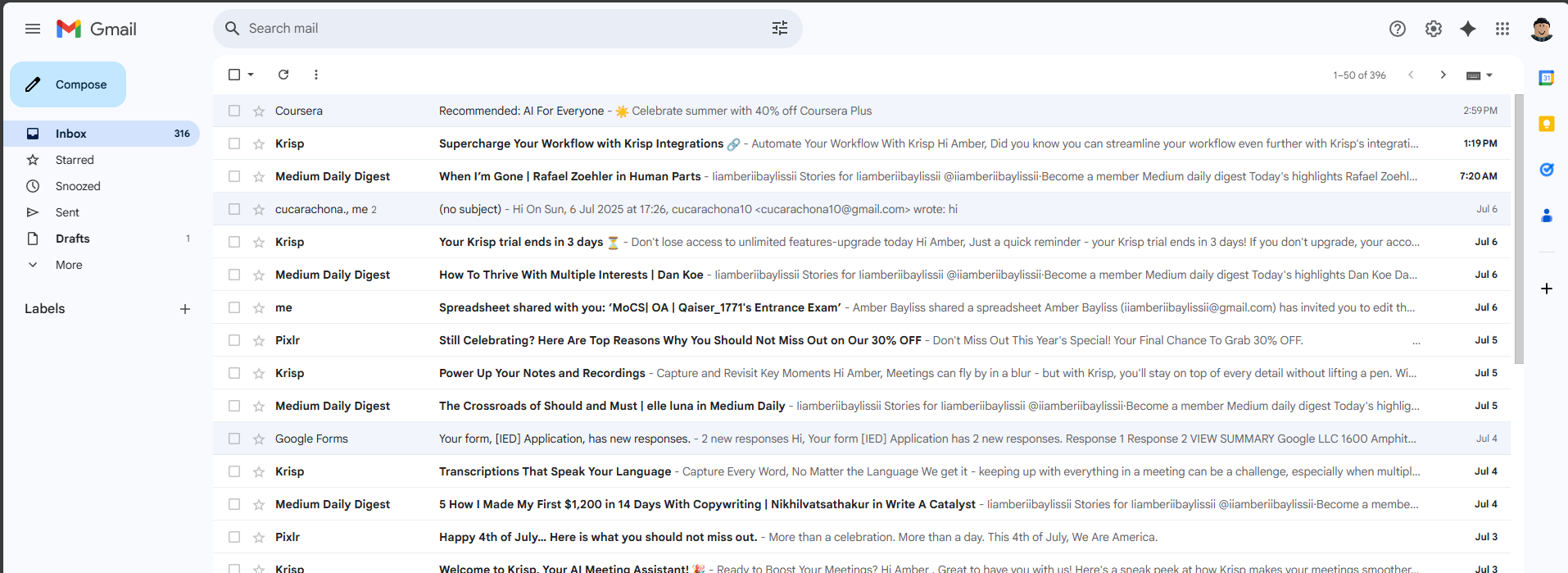Select How To Thrive email checkbox
The height and width of the screenshot is (573, 1568).
234,275
